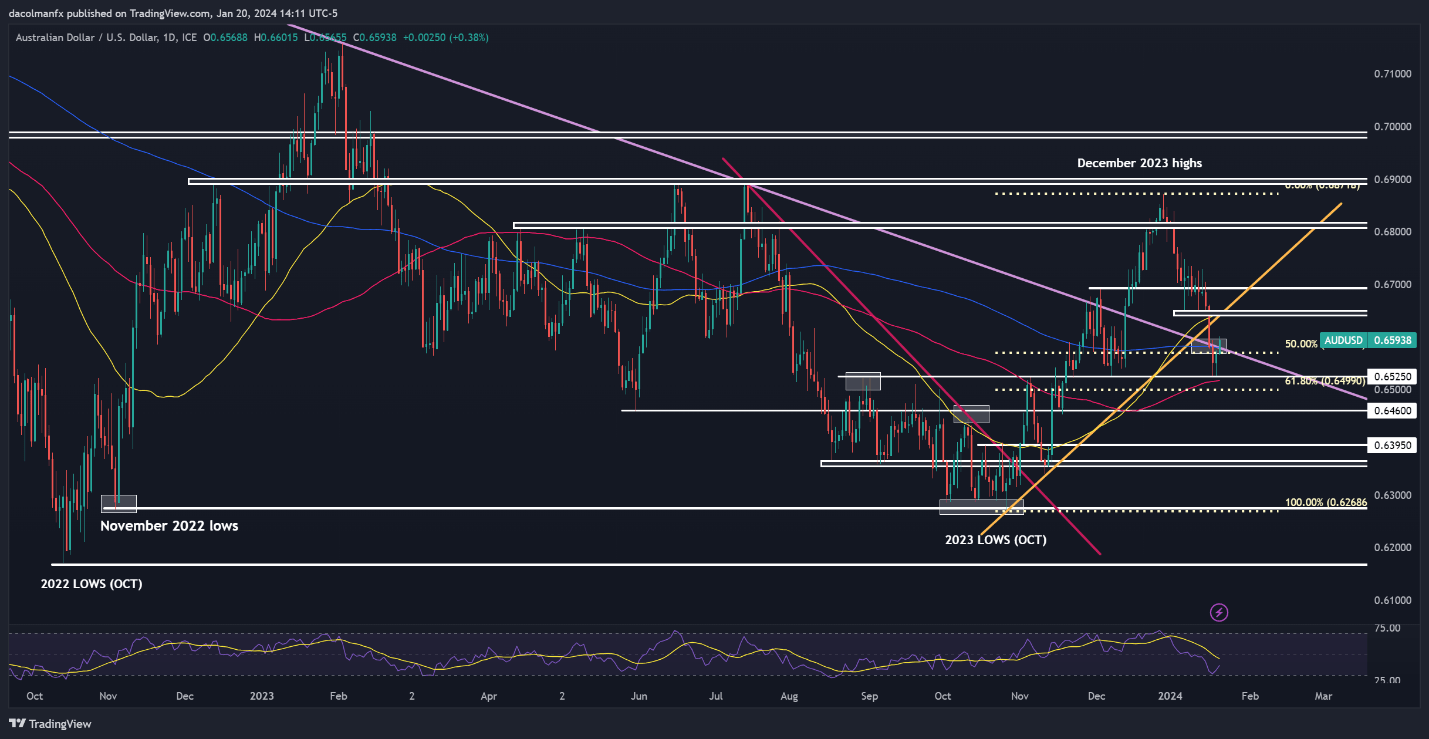Click the 2024 label on time axis
This screenshot has height=739, width=1429.
coord(1171,695)
